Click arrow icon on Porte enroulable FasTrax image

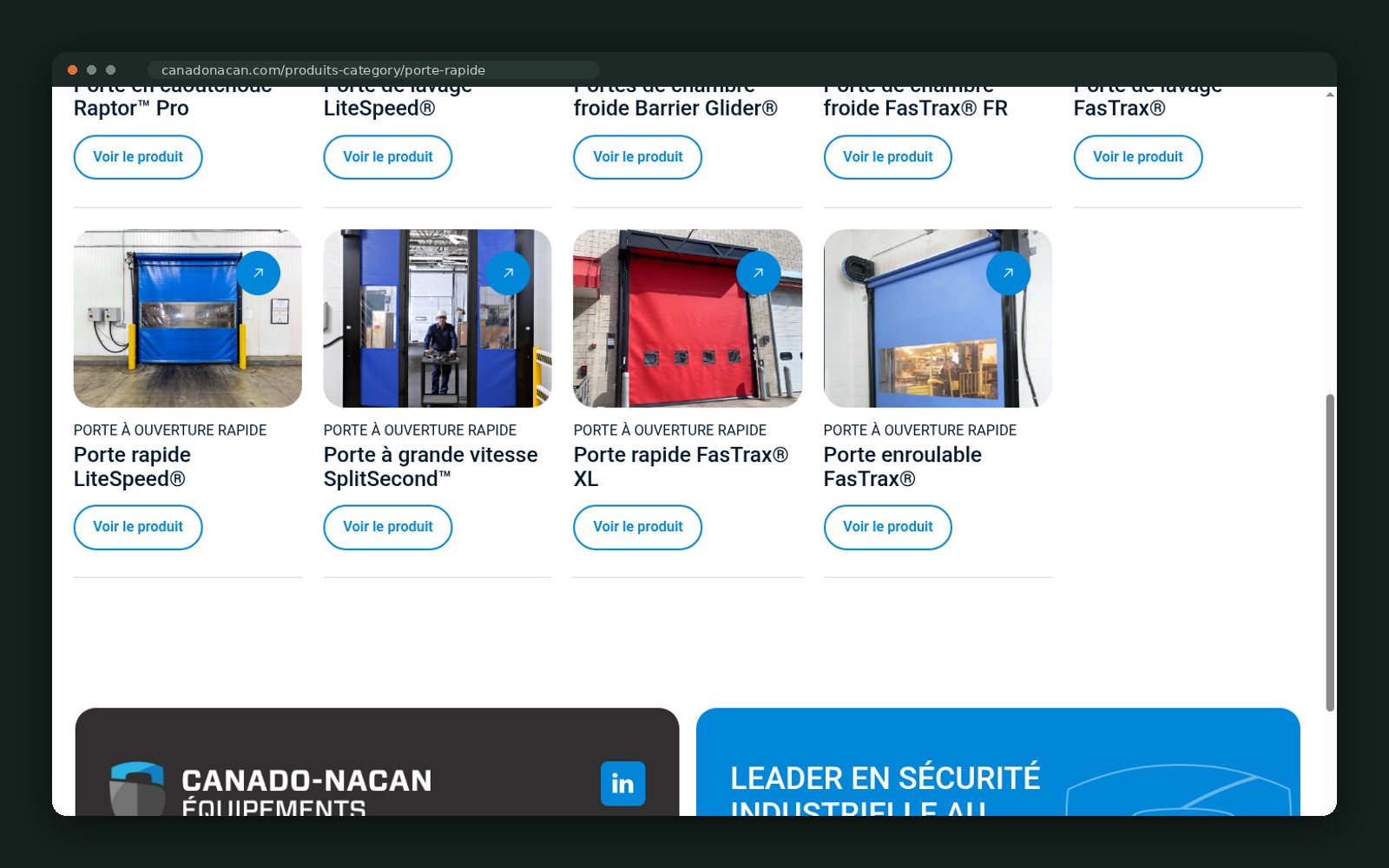1008,273
